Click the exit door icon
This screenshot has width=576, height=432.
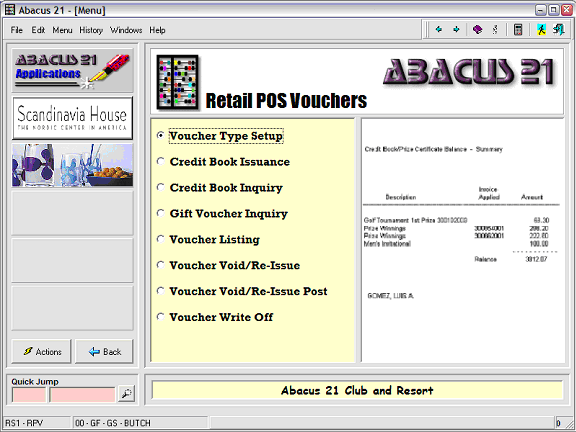click(559, 29)
